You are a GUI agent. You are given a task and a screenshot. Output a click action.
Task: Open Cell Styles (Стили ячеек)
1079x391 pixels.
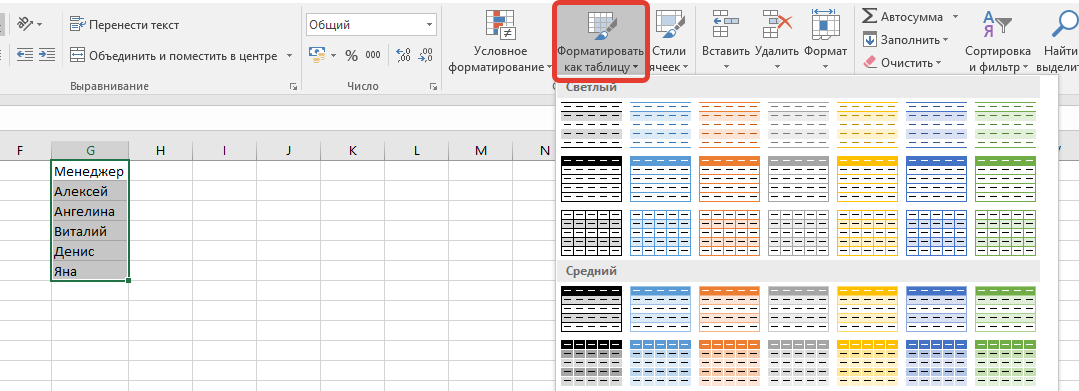[x=669, y=41]
